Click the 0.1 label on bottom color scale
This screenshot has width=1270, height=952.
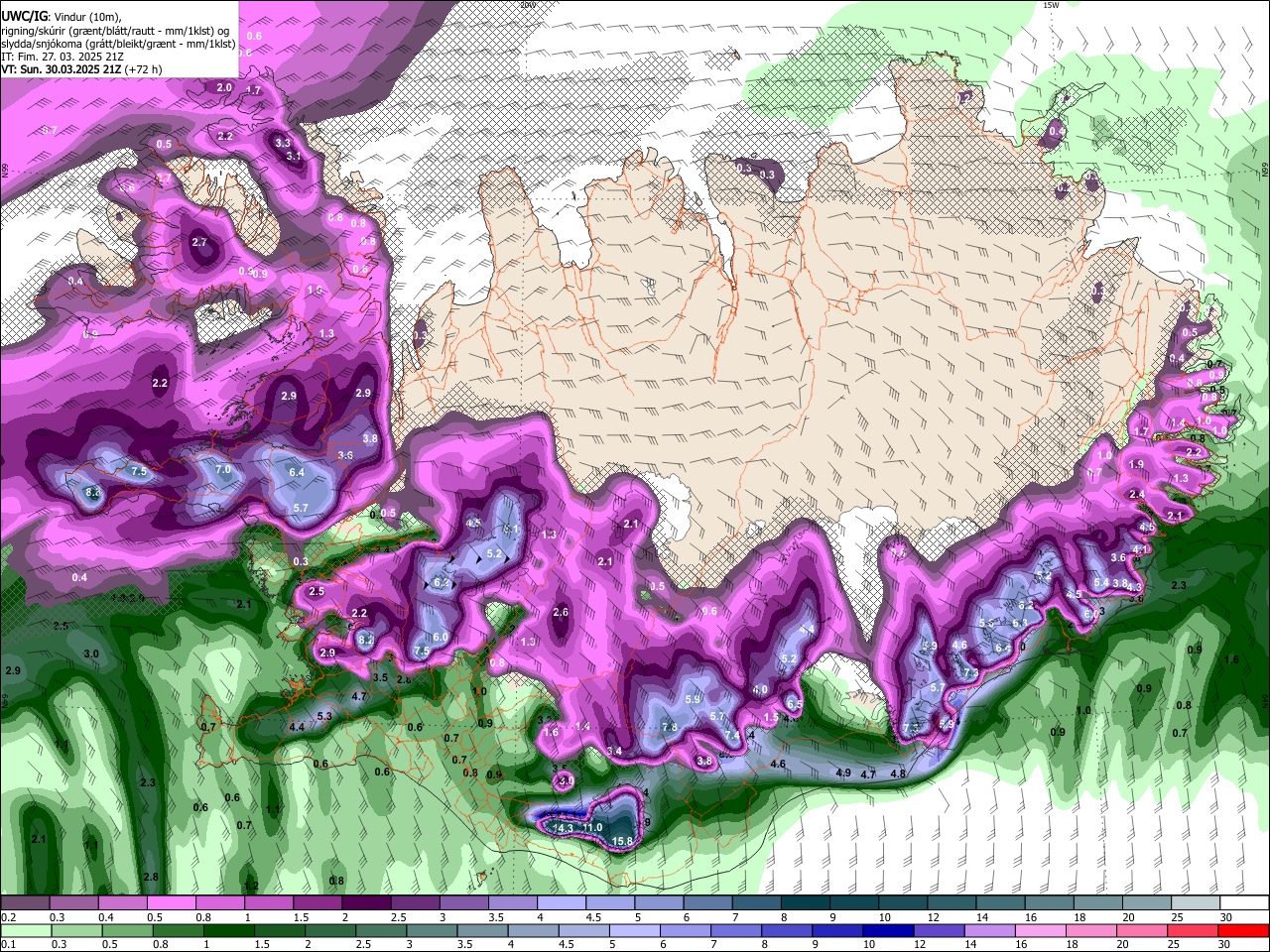(9, 944)
